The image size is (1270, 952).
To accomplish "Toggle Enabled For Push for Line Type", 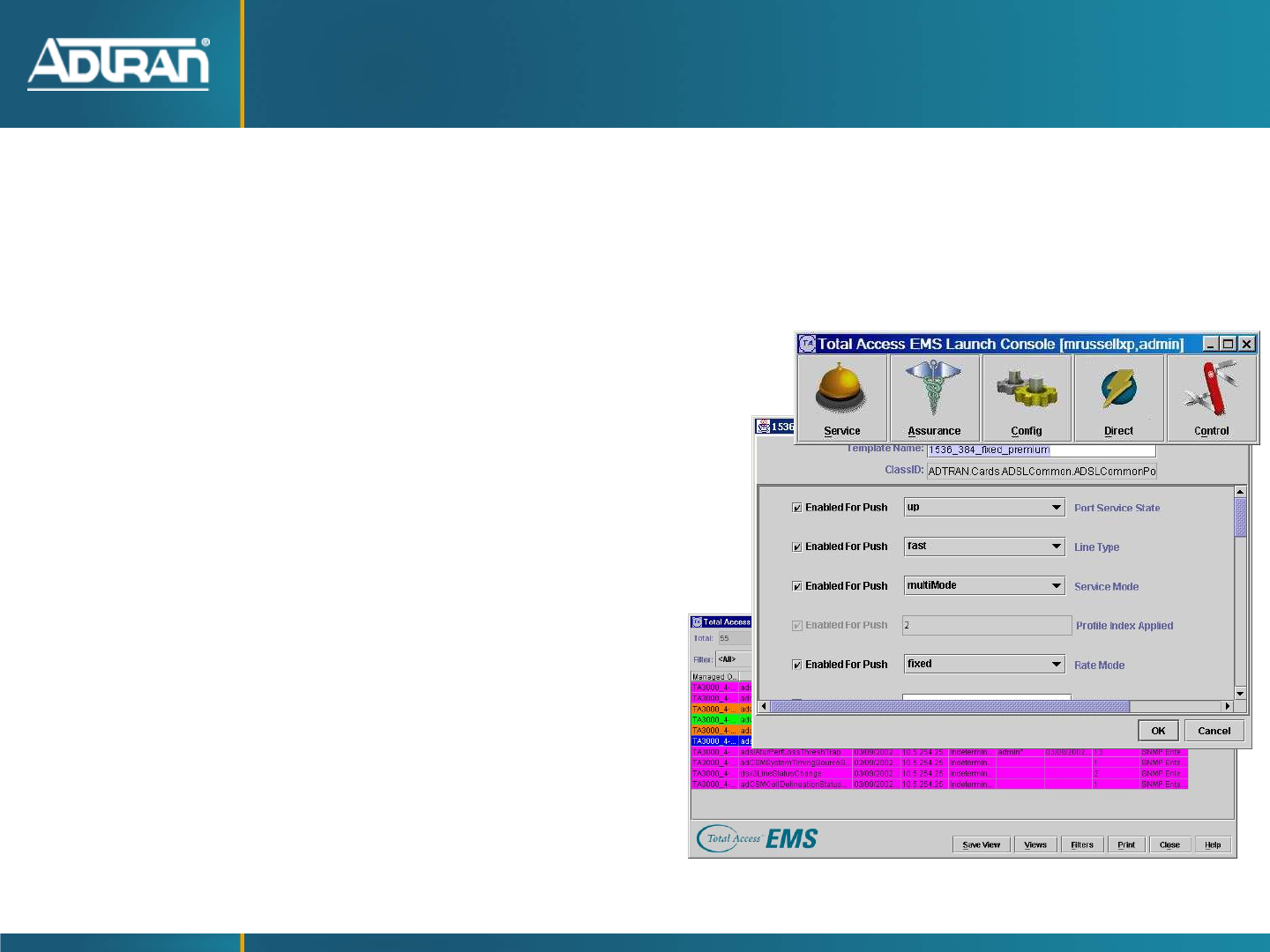I will tap(796, 547).
